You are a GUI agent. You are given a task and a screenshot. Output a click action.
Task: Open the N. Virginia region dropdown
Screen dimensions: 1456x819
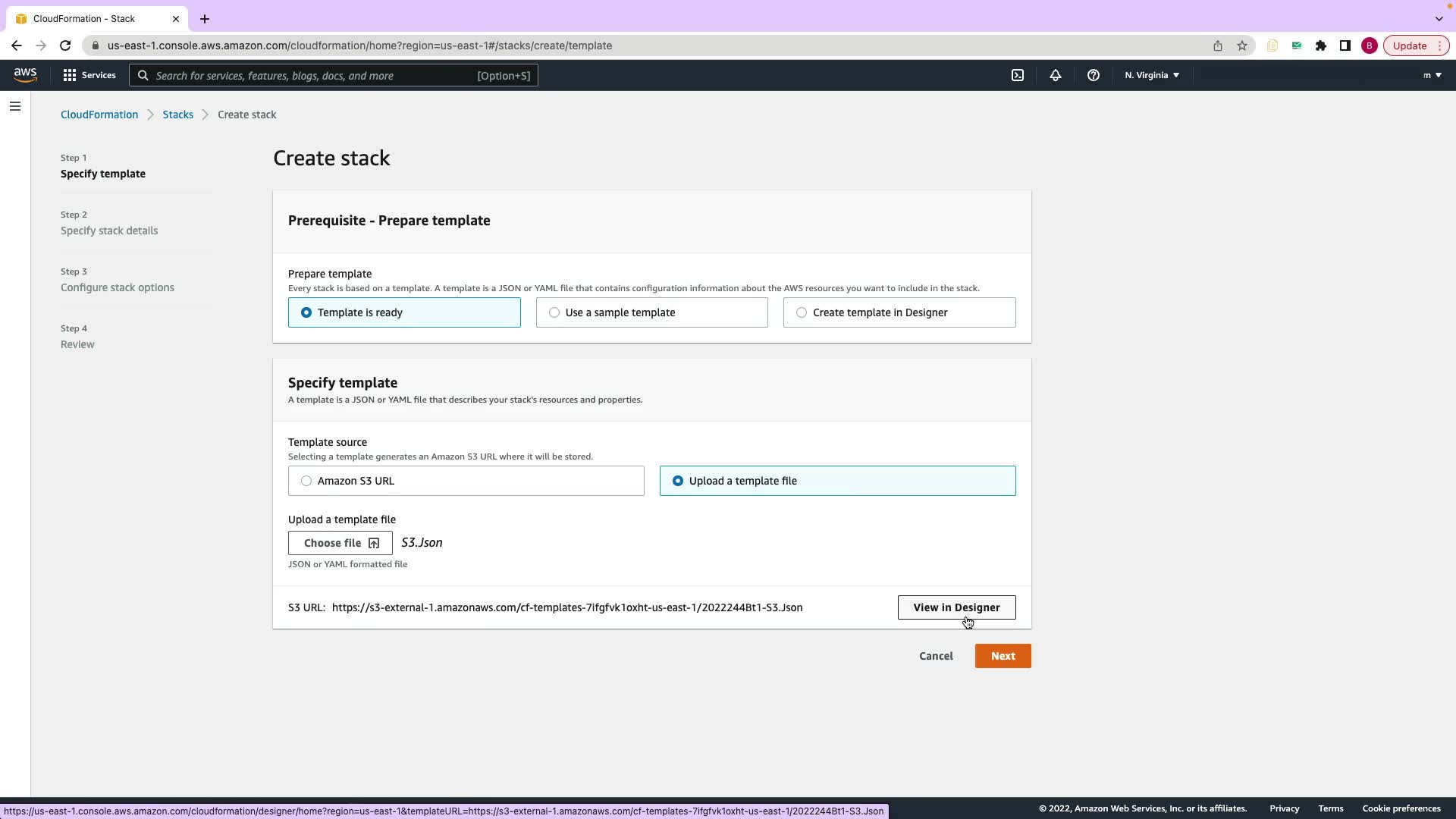pos(1151,75)
